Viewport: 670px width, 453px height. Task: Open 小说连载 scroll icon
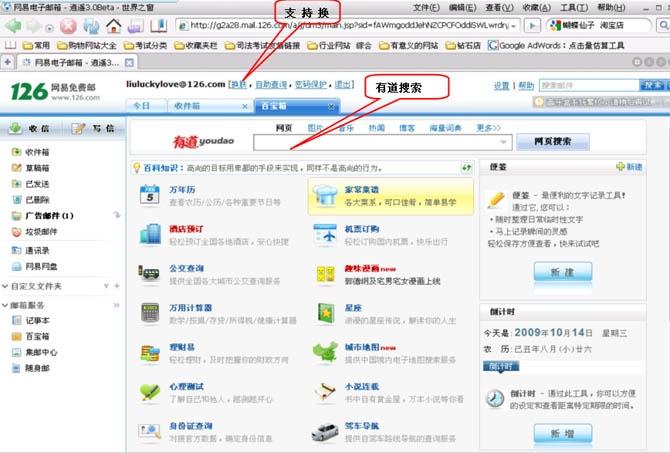(x=325, y=392)
